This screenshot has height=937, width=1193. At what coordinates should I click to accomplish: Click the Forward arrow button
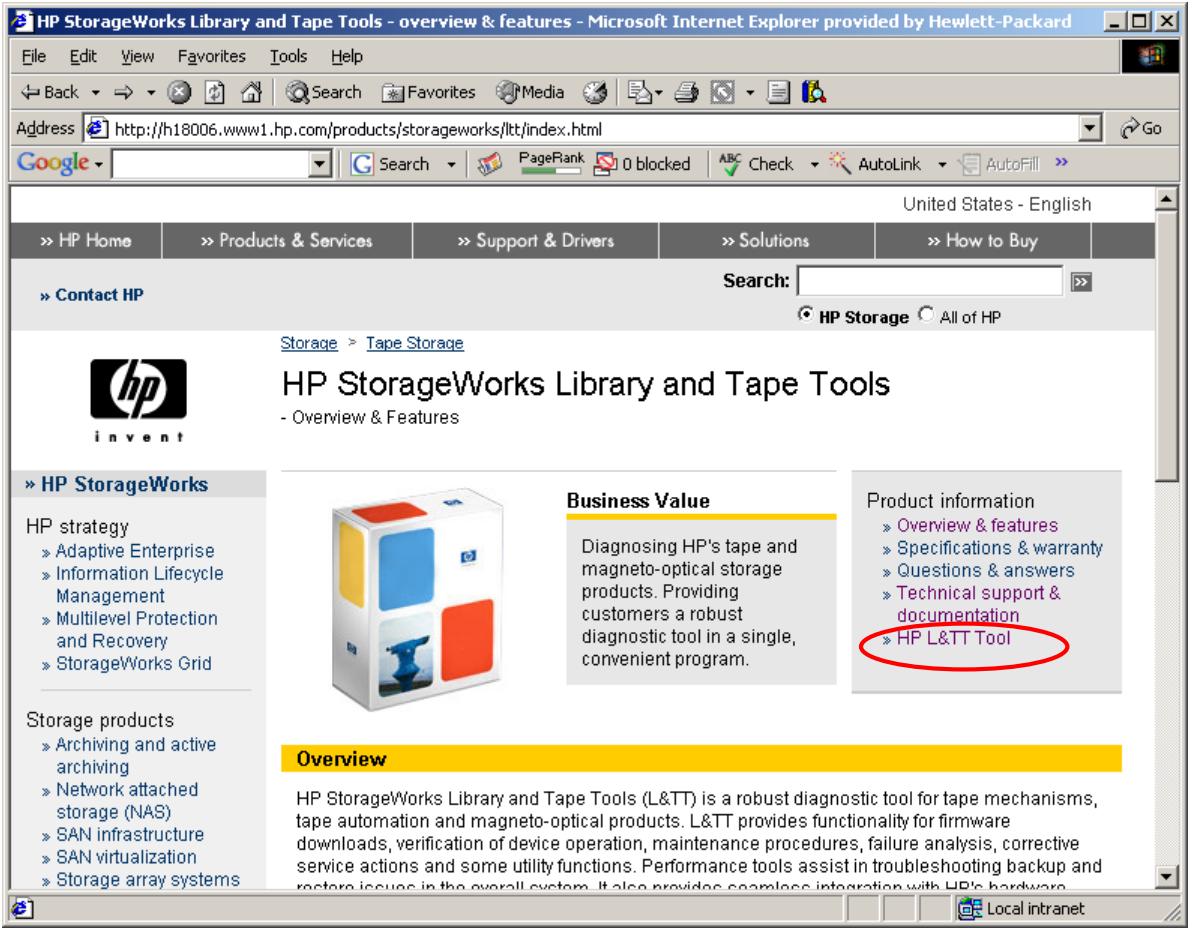click(123, 93)
